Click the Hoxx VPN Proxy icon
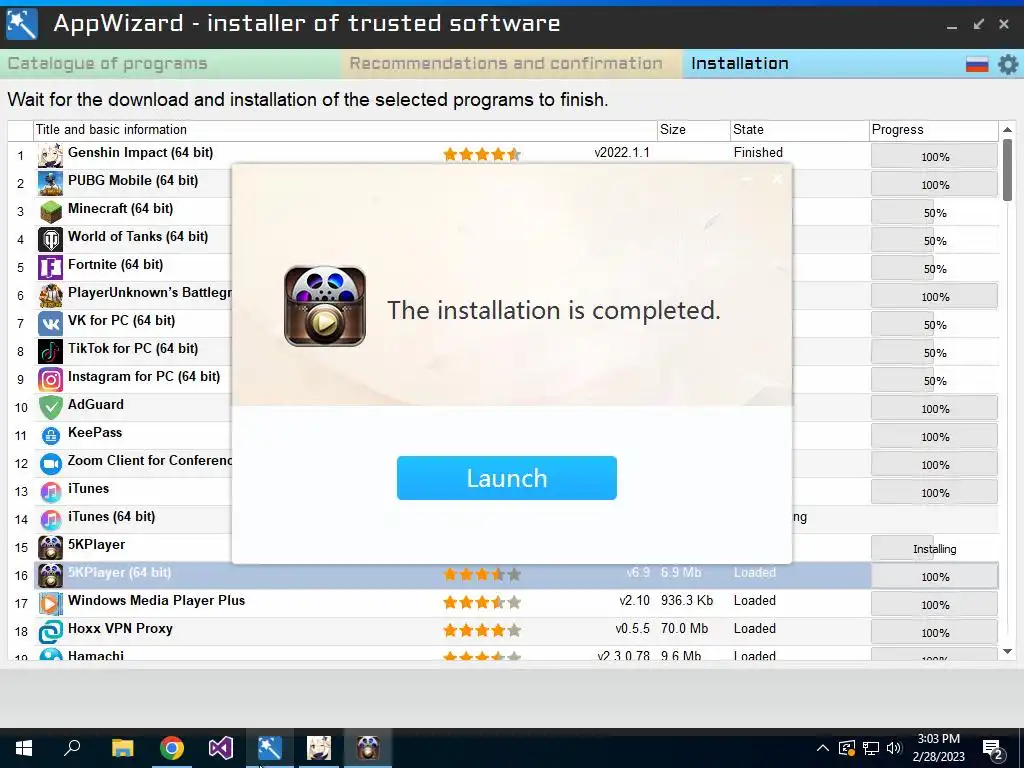This screenshot has width=1024, height=768. [50, 632]
